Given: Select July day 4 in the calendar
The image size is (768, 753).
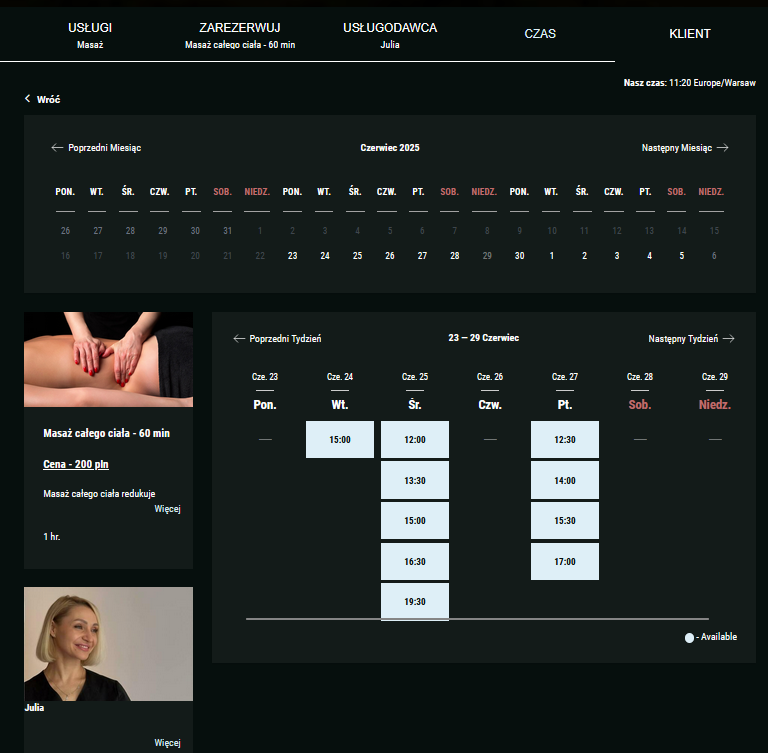Looking at the screenshot, I should tap(649, 256).
